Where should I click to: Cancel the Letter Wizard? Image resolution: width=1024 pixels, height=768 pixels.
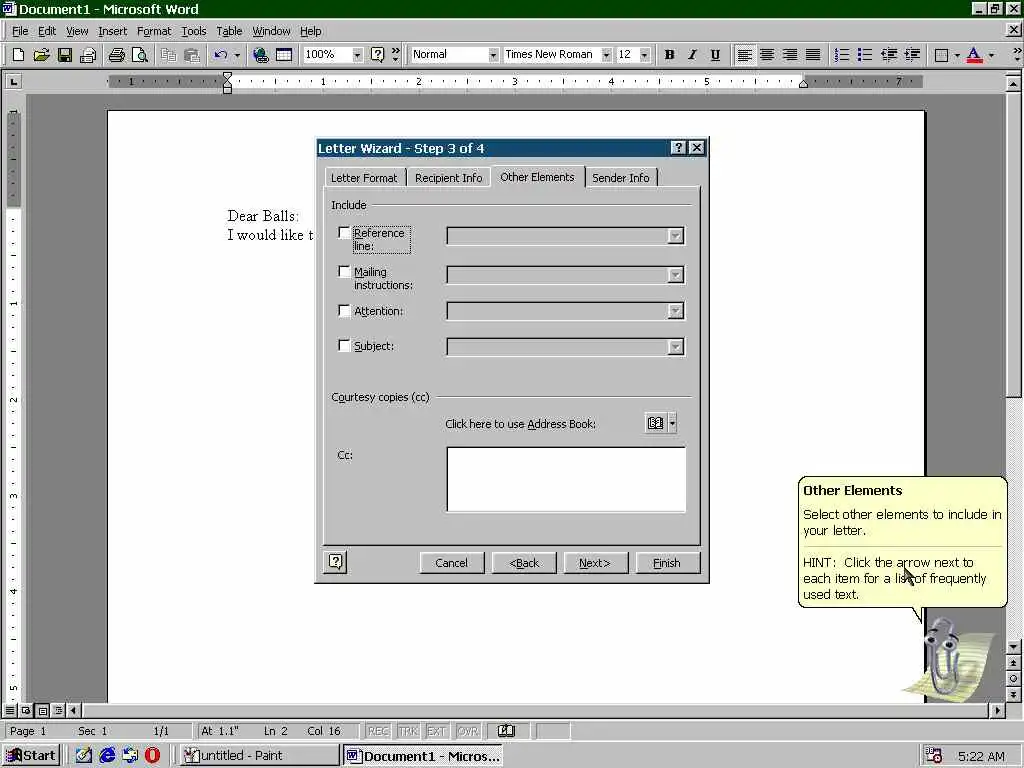(451, 563)
